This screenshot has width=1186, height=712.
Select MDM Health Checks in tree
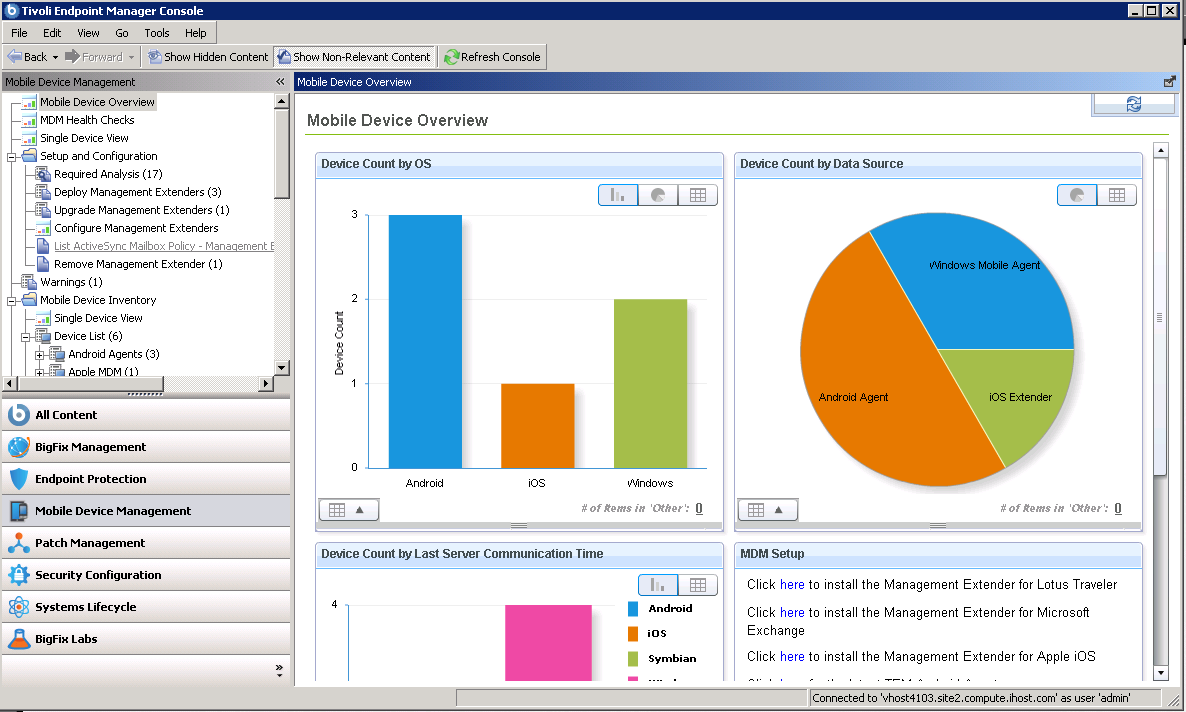pos(87,120)
